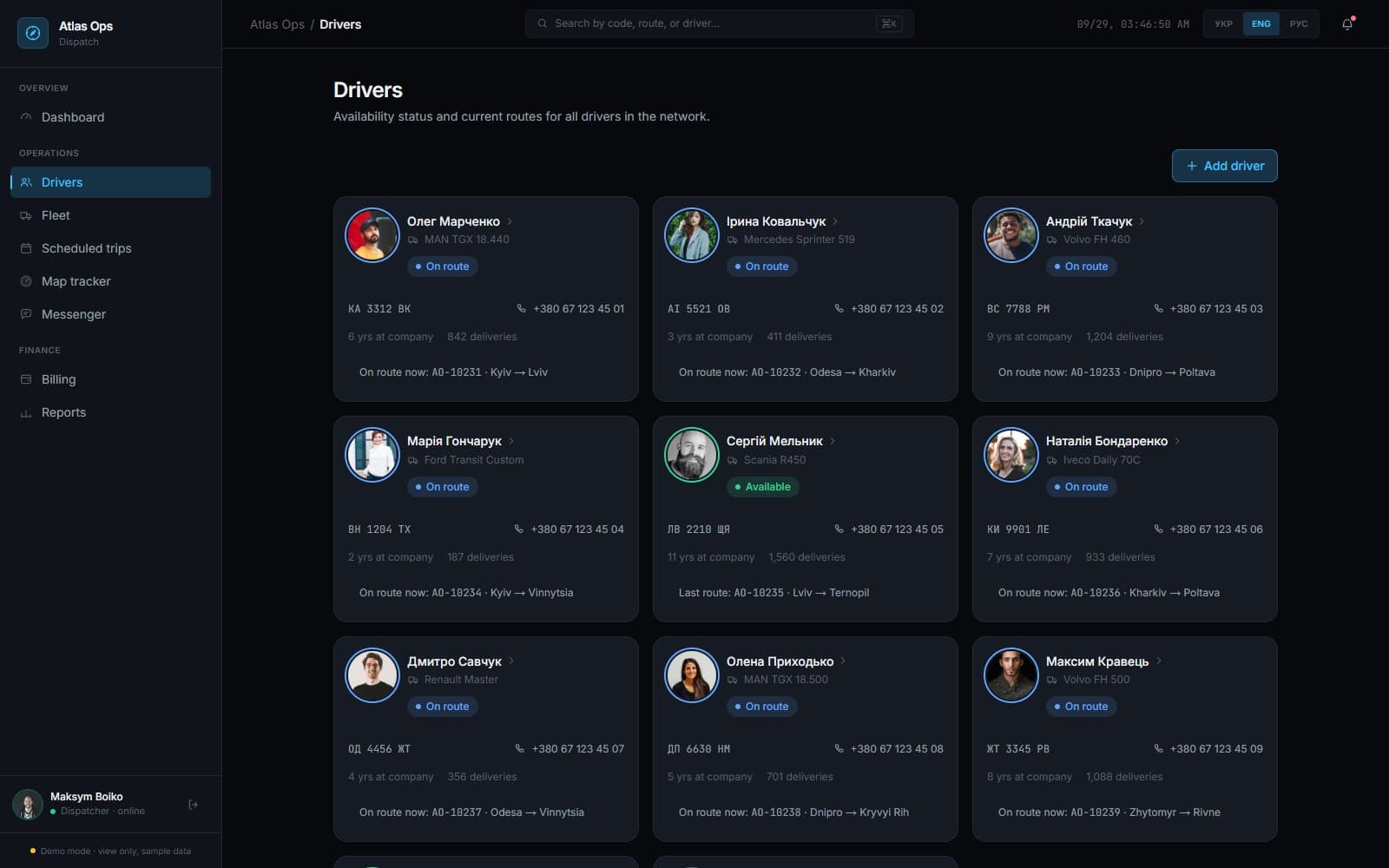This screenshot has height=868, width=1389.
Task: Click Maksym Boiko's profile avatar
Action: pos(28,805)
